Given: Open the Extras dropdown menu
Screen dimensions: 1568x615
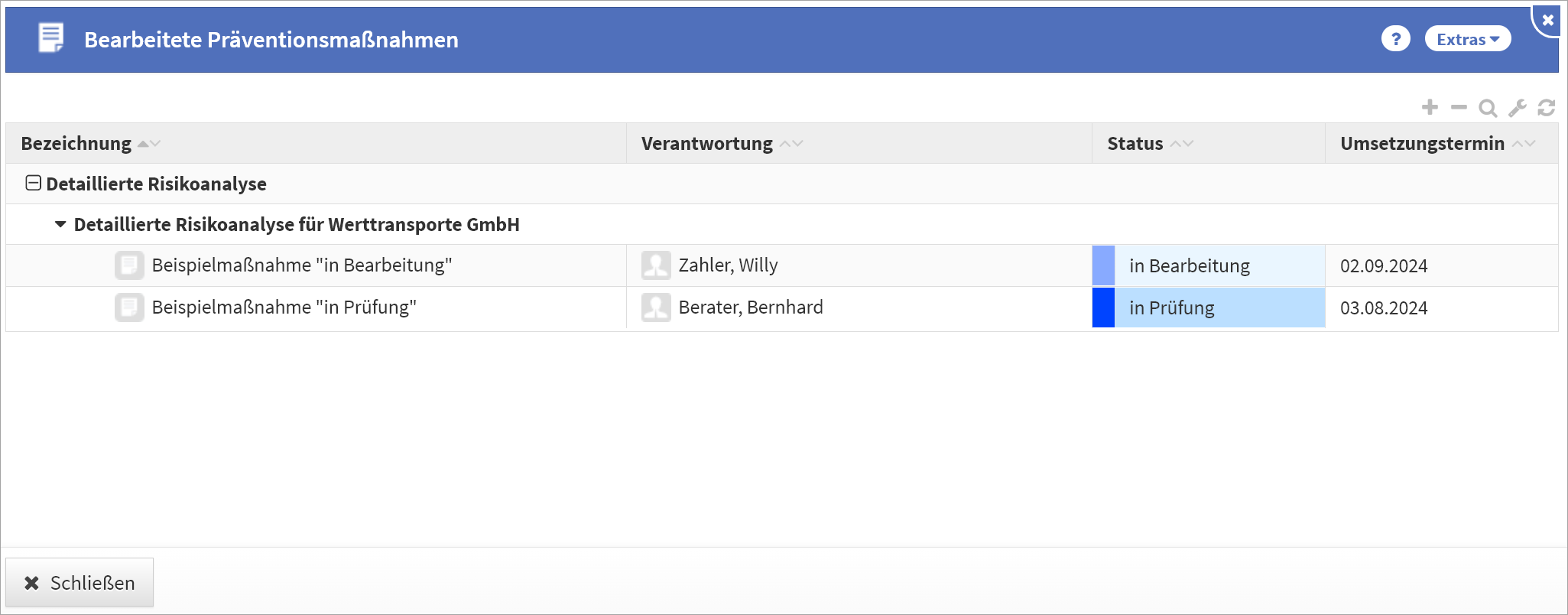Looking at the screenshot, I should tap(1467, 39).
